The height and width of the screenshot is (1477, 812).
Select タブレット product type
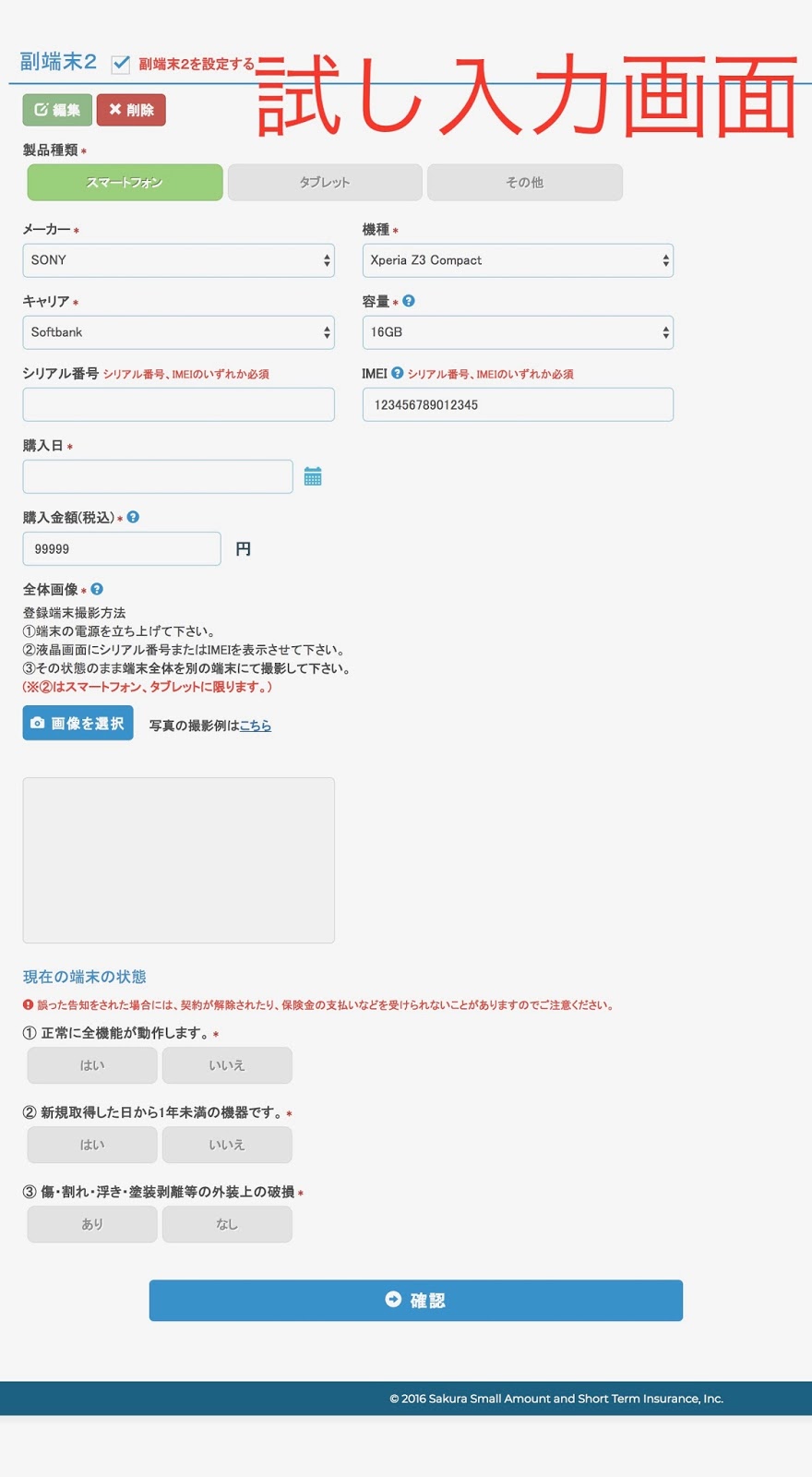click(x=325, y=182)
